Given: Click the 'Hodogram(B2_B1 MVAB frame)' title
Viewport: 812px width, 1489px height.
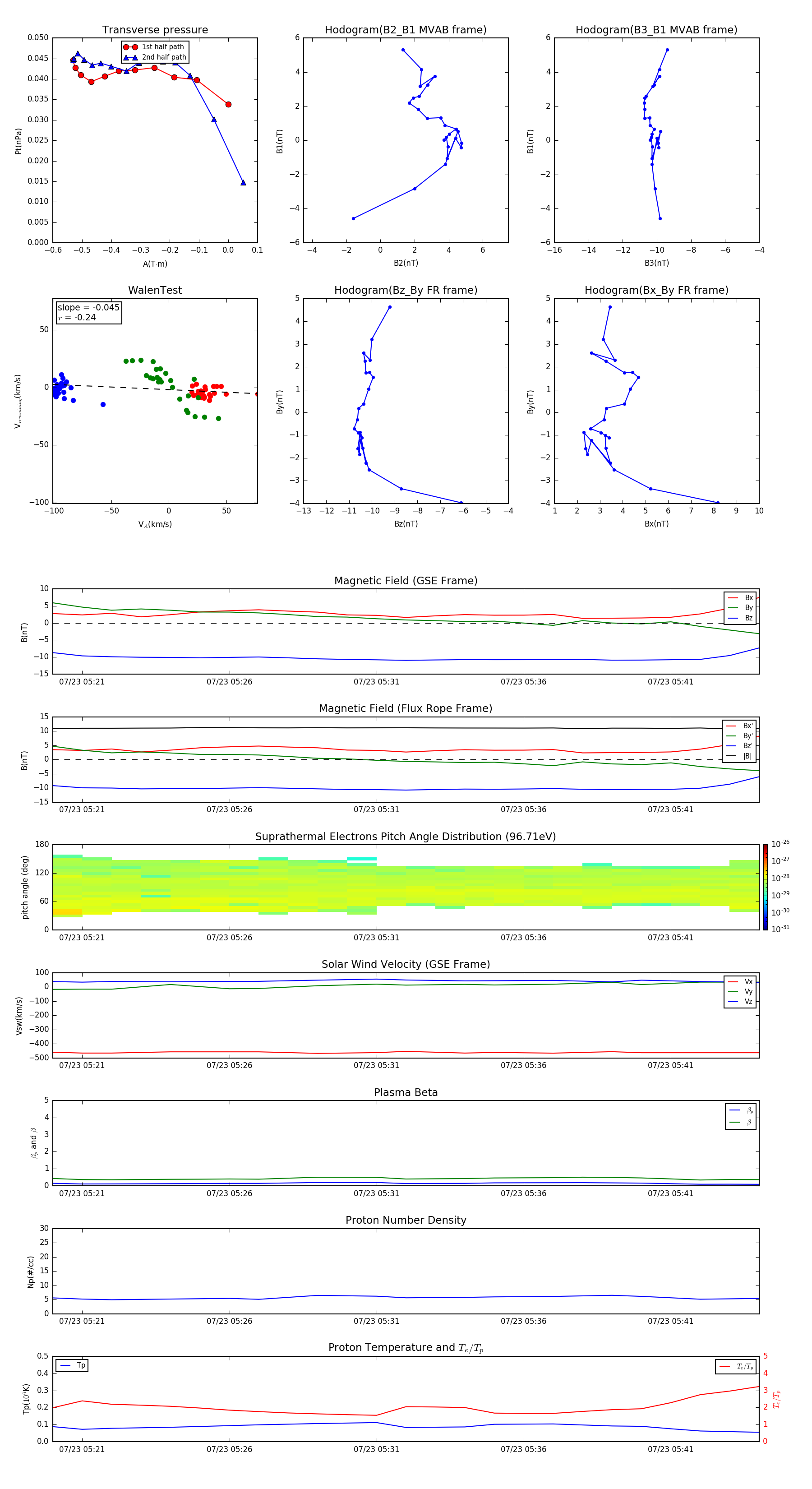Looking at the screenshot, I should tap(406, 29).
